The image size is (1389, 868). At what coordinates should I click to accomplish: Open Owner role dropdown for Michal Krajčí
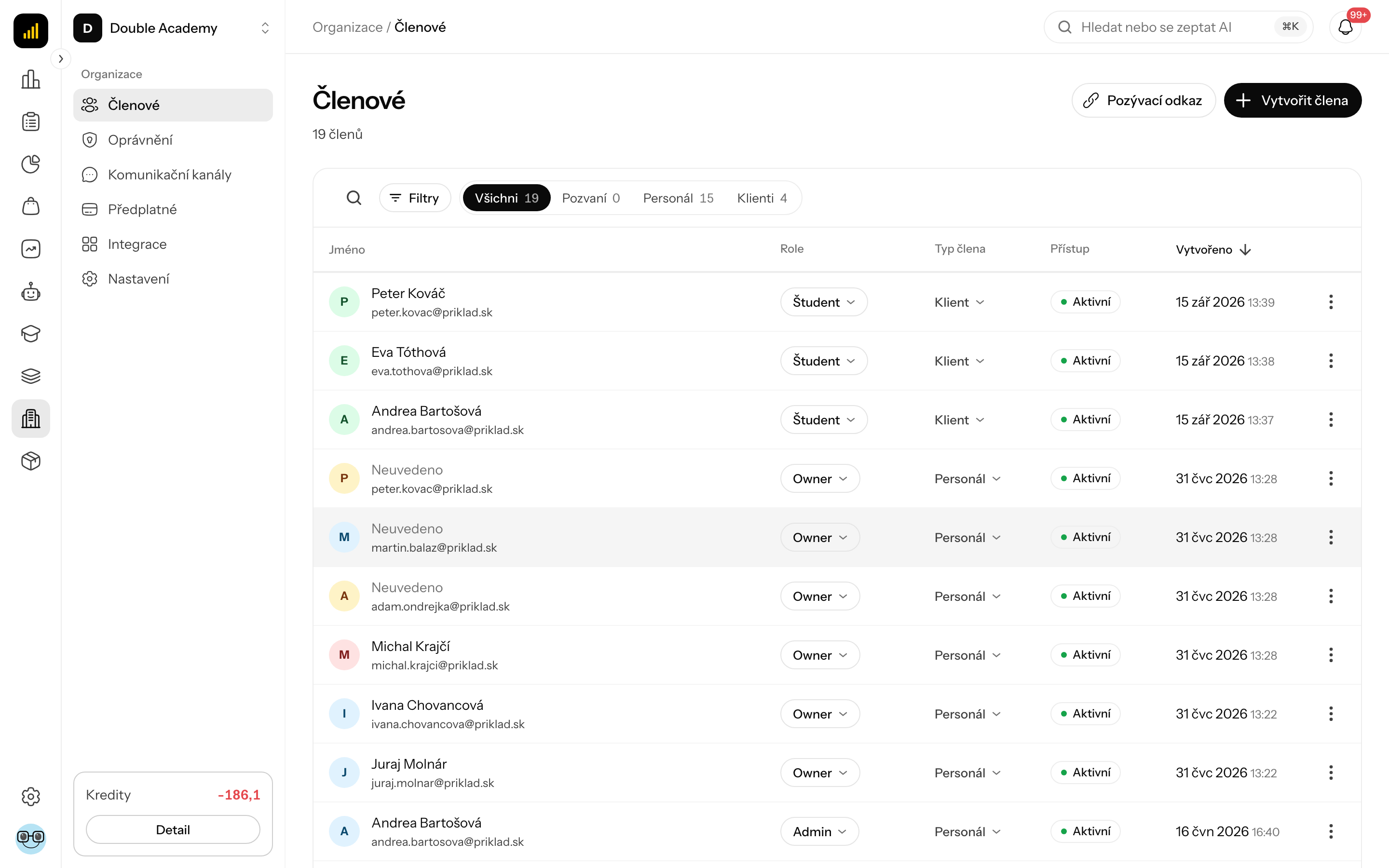pos(819,655)
